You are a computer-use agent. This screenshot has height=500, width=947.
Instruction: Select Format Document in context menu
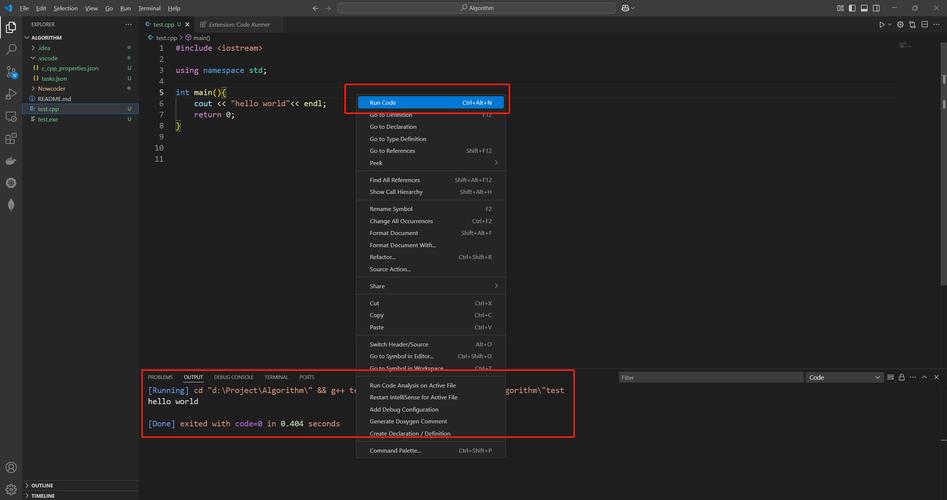pyautogui.click(x=431, y=233)
